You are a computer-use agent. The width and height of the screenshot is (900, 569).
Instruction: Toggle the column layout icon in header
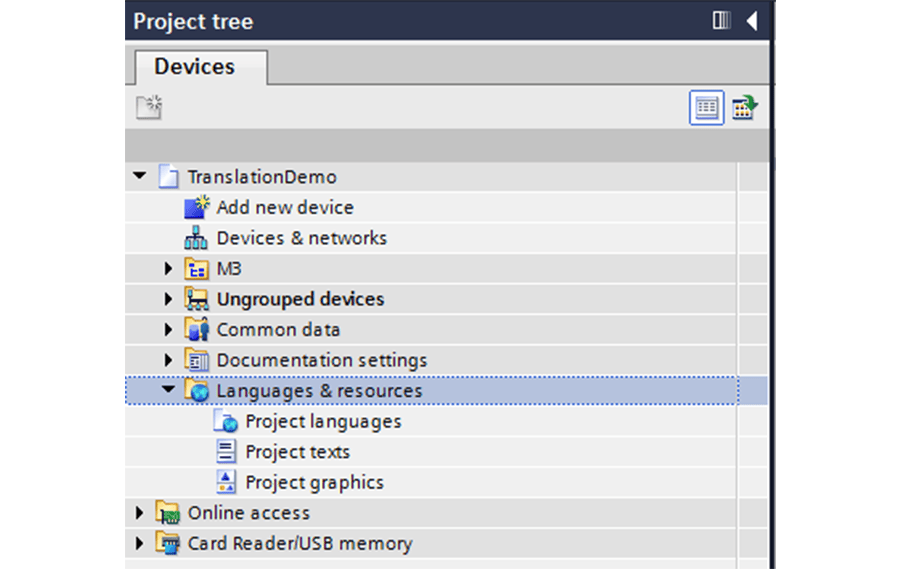pyautogui.click(x=721, y=21)
